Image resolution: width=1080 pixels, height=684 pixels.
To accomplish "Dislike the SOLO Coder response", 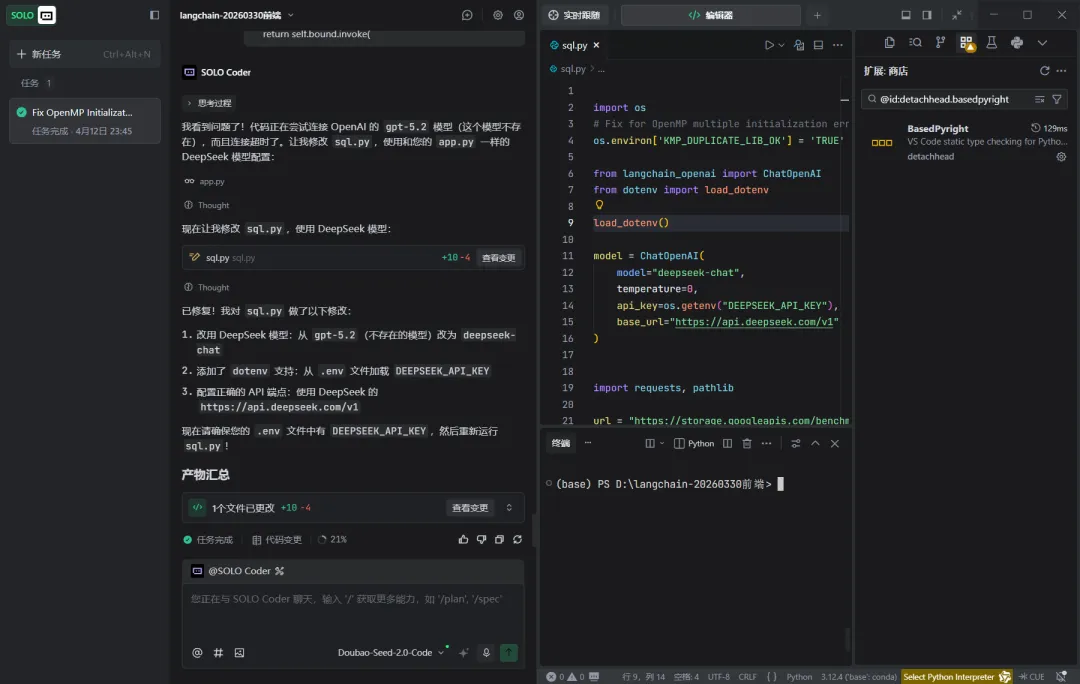I will pos(481,539).
